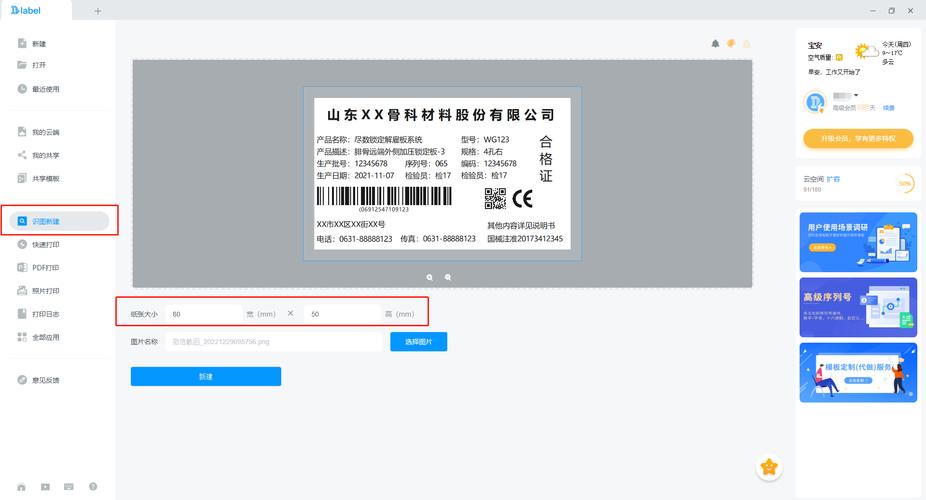Open the username dropdown arrow
Image resolution: width=926 pixels, height=500 pixels.
coord(856,96)
